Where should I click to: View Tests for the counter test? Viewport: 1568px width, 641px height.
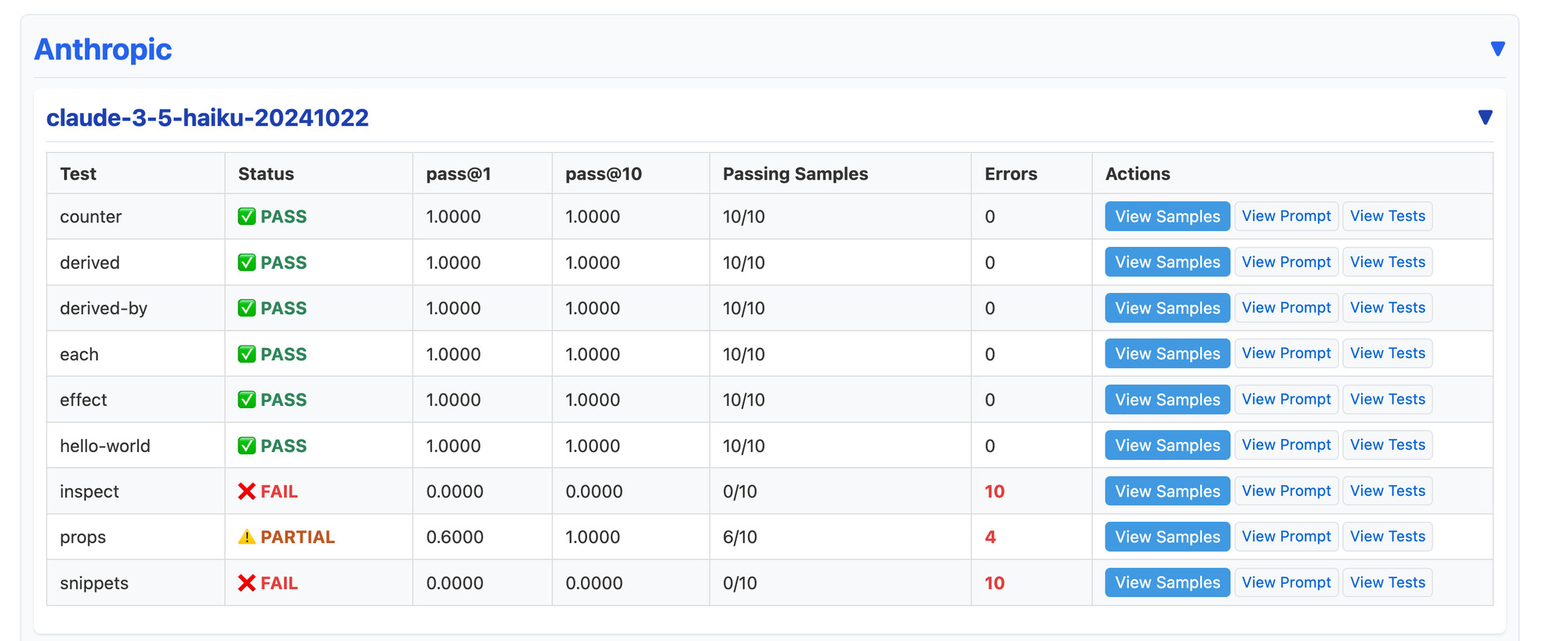coord(1388,216)
